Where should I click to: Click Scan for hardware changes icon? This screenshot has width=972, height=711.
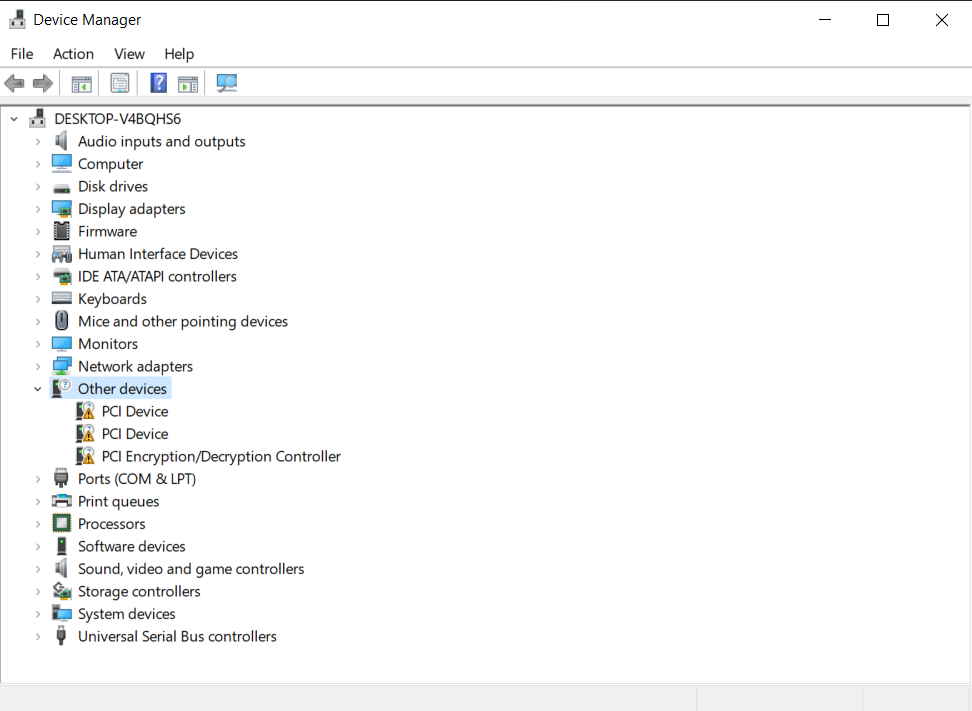pos(226,83)
